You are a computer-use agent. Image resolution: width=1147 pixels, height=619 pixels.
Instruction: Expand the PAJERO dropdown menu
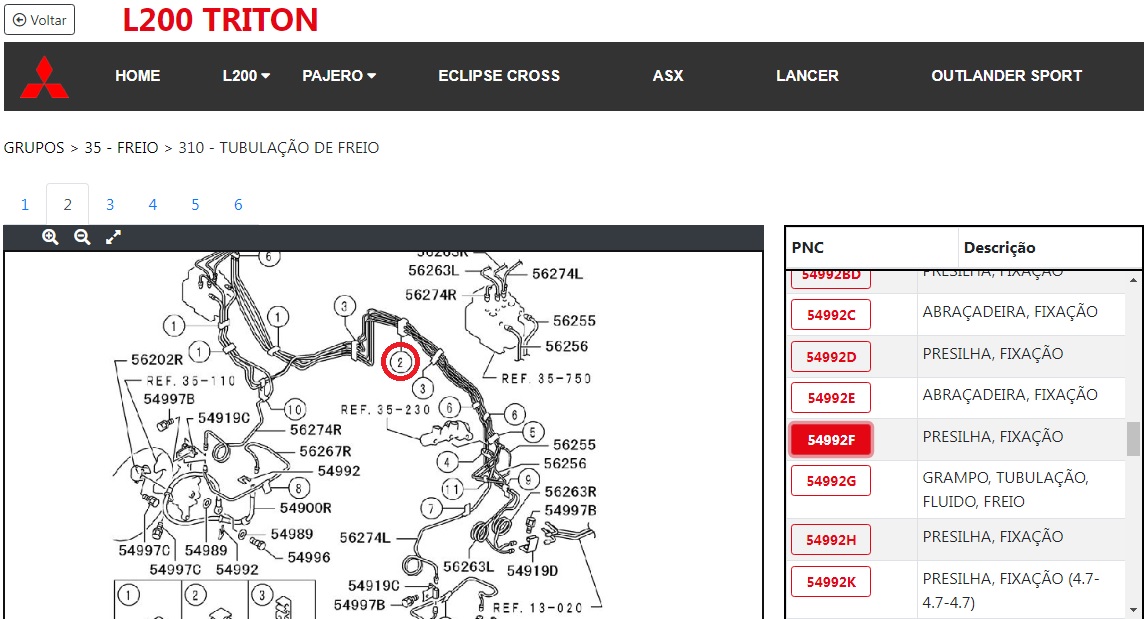339,76
